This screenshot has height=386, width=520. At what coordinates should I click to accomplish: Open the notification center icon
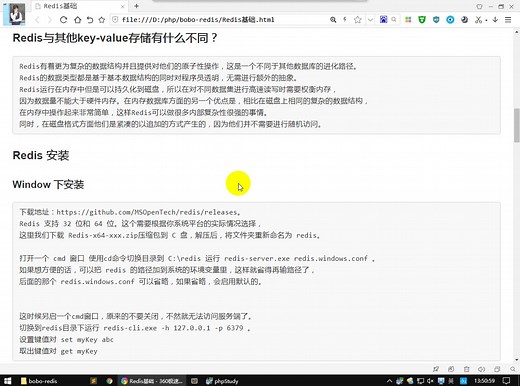(x=506, y=380)
